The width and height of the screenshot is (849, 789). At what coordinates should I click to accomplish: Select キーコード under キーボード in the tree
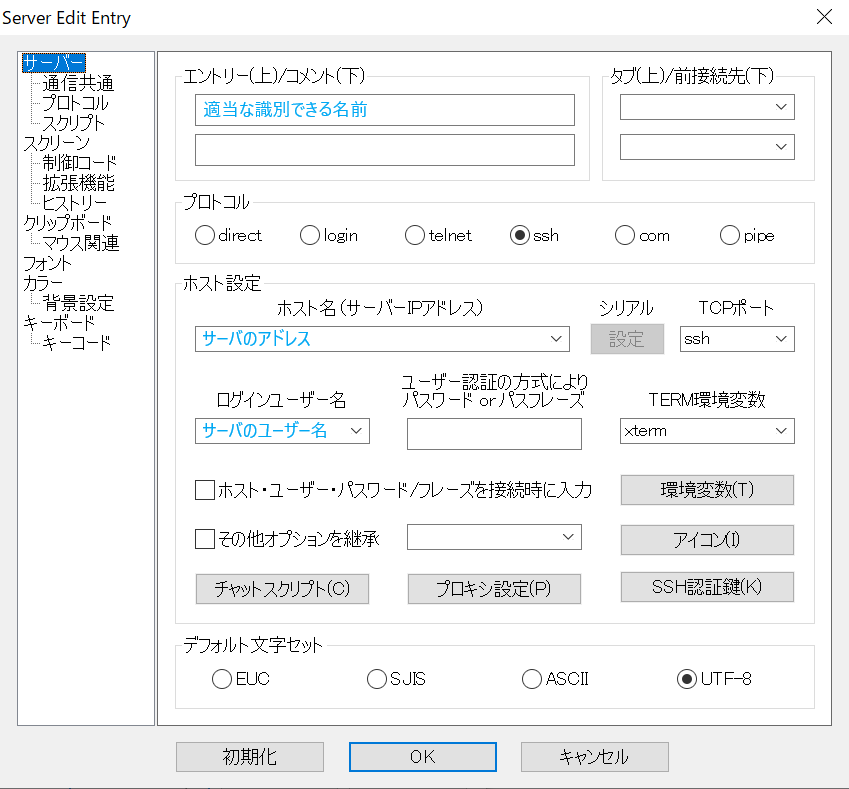(78, 343)
